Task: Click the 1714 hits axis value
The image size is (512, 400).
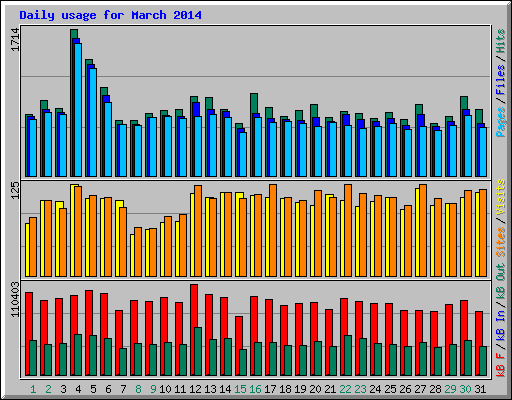Action: click(x=15, y=40)
